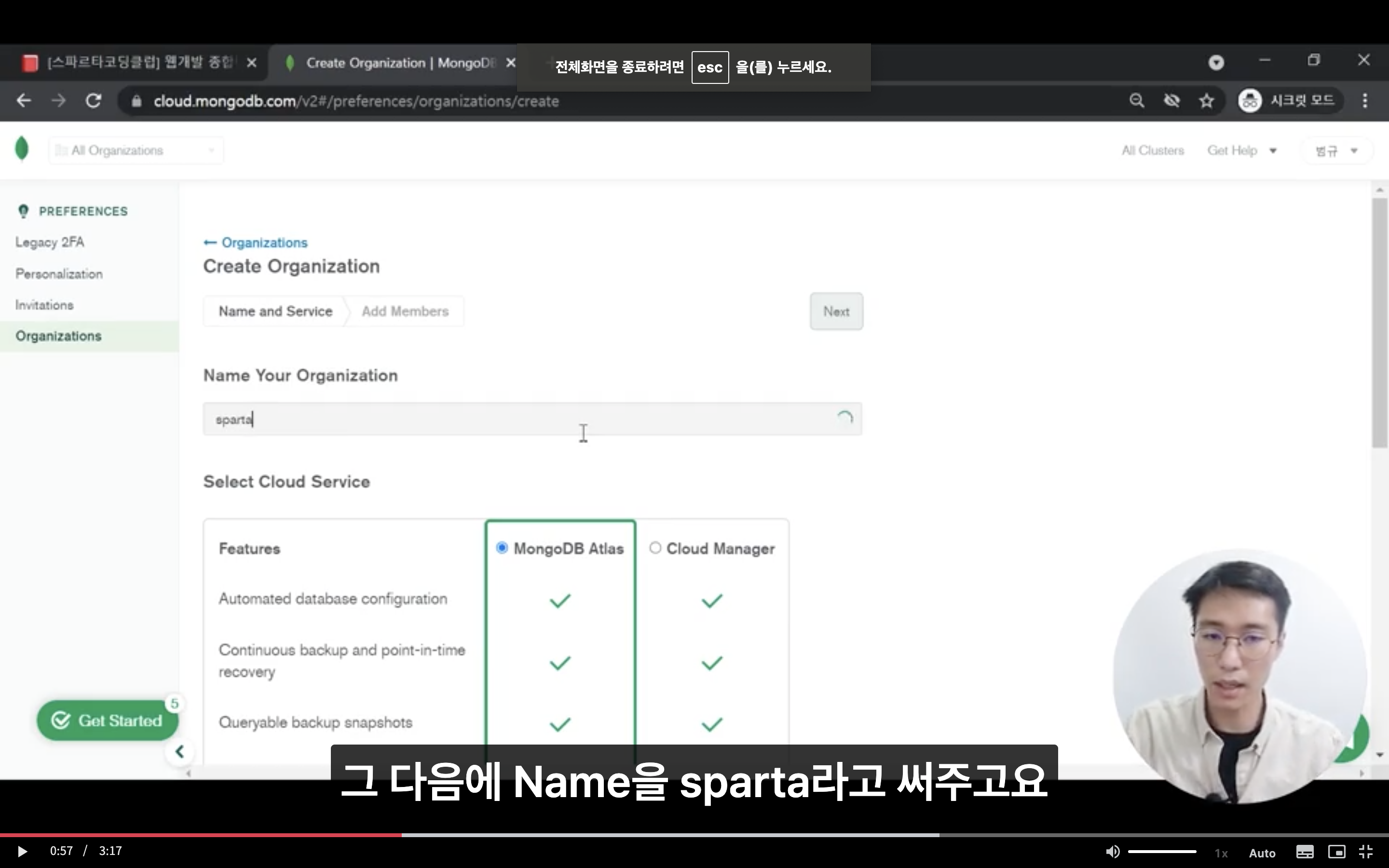1389x868 pixels.
Task: Open the browser zoom magnifier icon
Action: click(1136, 101)
